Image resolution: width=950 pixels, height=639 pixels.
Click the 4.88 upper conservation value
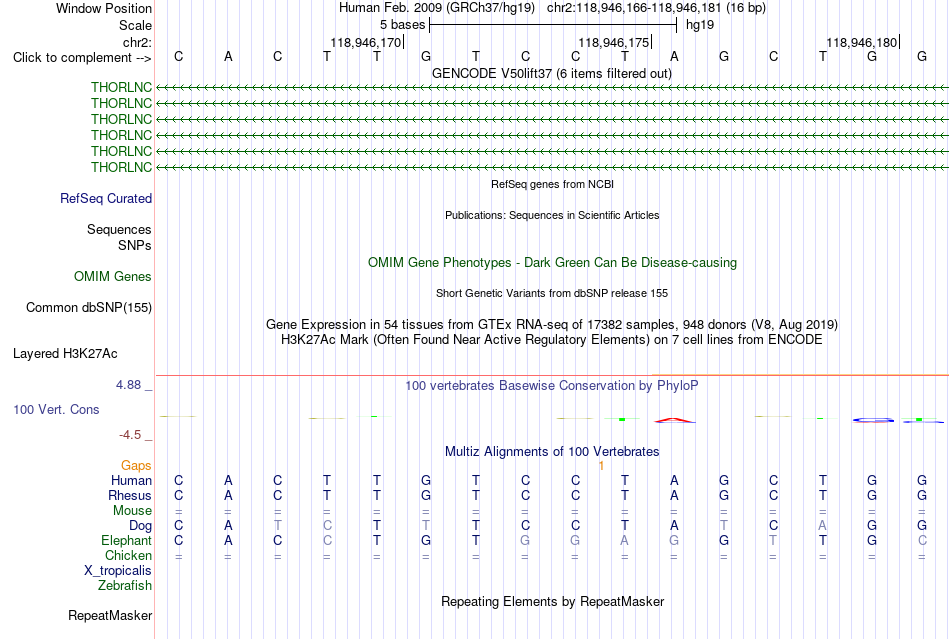128,385
